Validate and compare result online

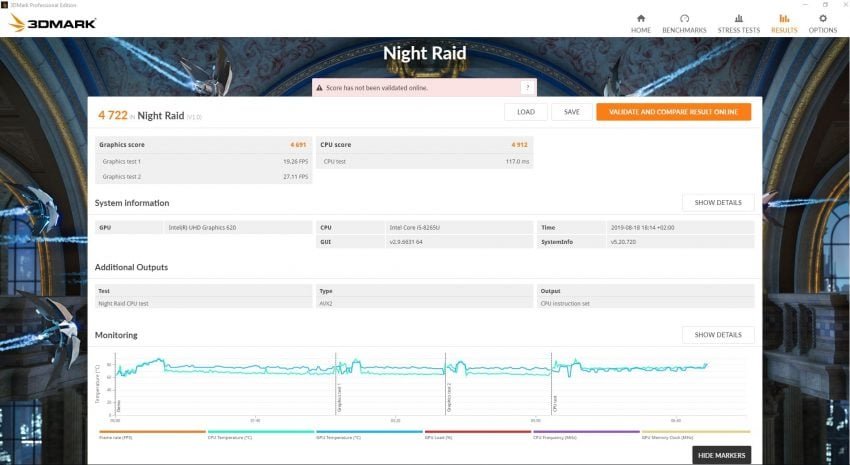point(673,112)
